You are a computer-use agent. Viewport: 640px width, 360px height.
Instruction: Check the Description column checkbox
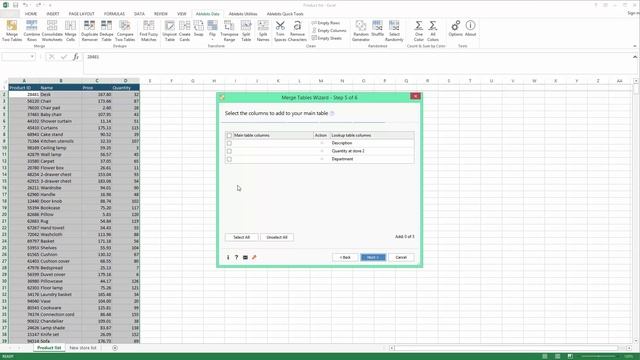229,143
